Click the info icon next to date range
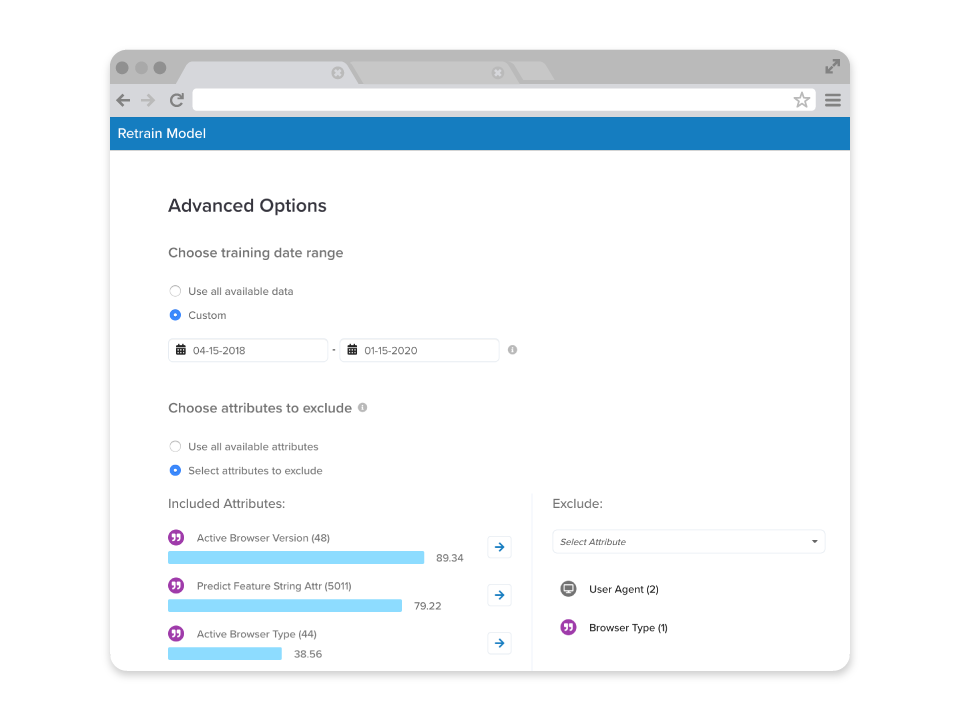The height and width of the screenshot is (720, 960). click(512, 350)
